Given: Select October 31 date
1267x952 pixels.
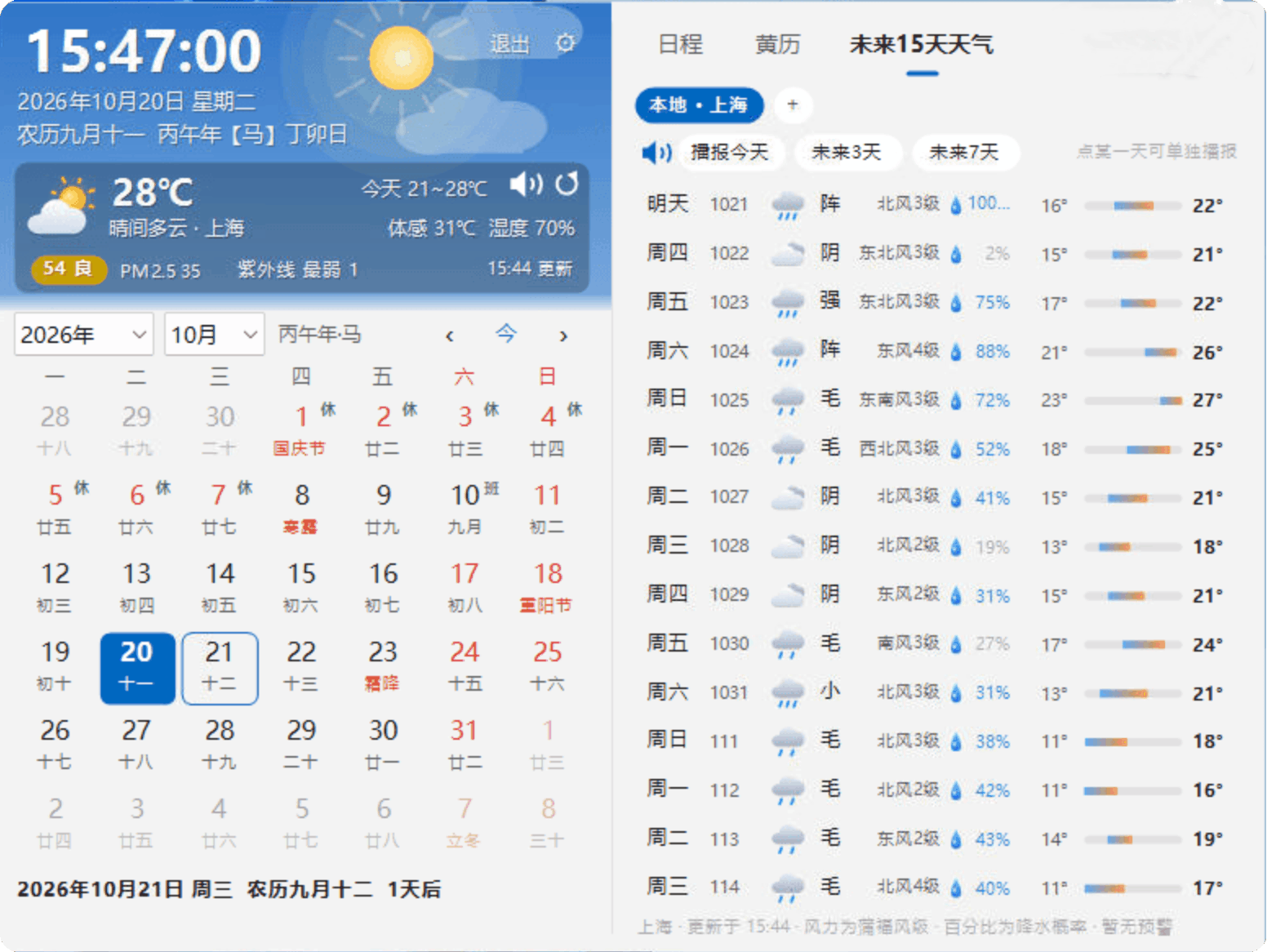Looking at the screenshot, I should (465, 744).
